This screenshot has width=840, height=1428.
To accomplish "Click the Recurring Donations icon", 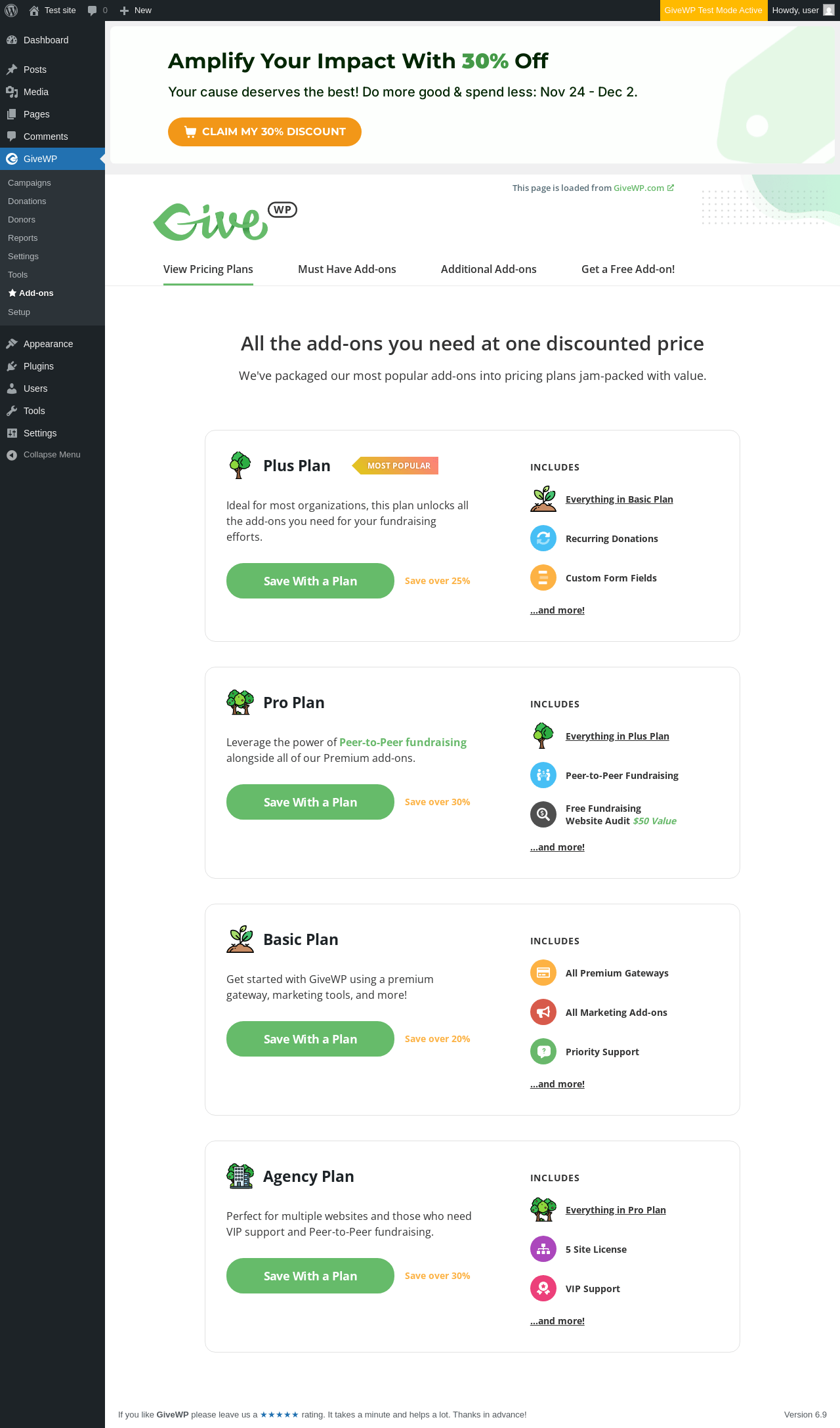I will pos(543,539).
